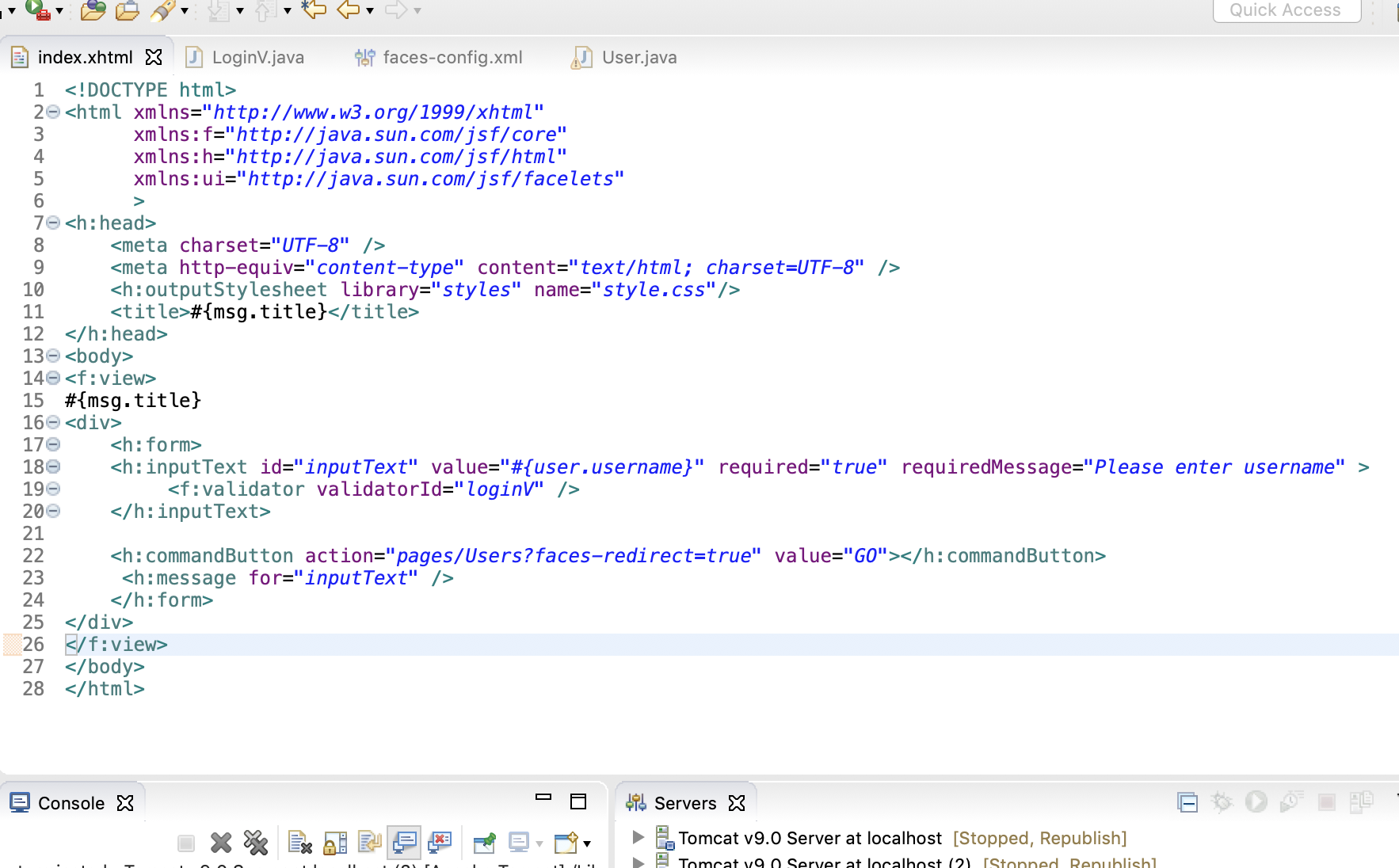Viewport: 1399px width, 868px height.
Task: Click the Stop server square icon
Action: pyautogui.click(x=1327, y=802)
